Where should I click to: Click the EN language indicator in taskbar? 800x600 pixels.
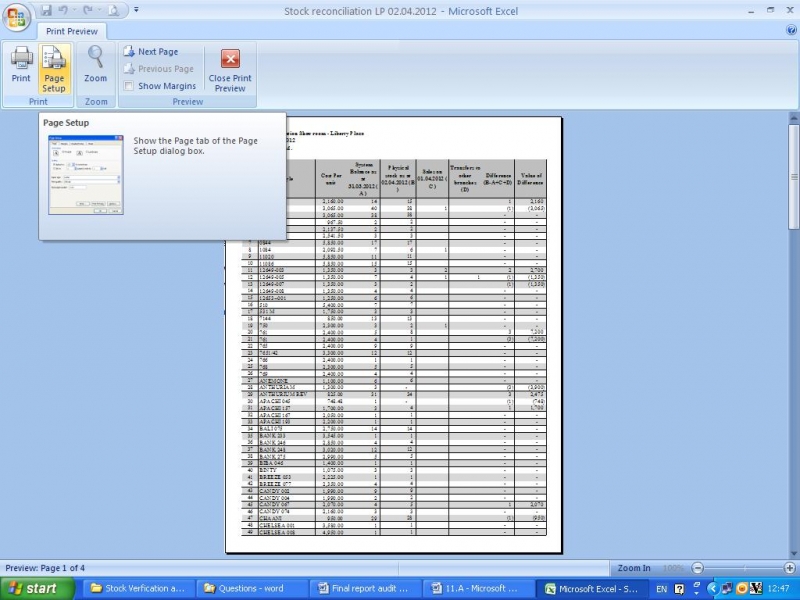[662, 589]
